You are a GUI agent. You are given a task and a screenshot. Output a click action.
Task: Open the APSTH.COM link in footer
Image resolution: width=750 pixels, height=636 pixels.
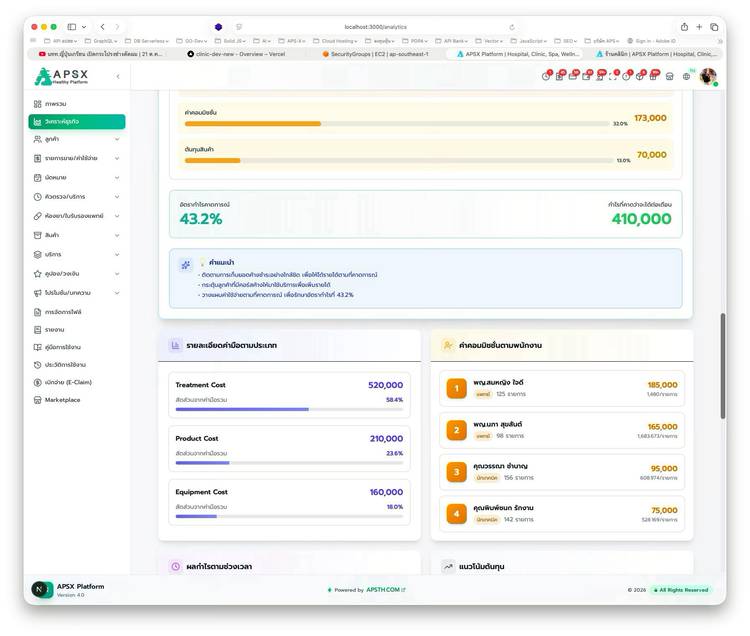385,590
